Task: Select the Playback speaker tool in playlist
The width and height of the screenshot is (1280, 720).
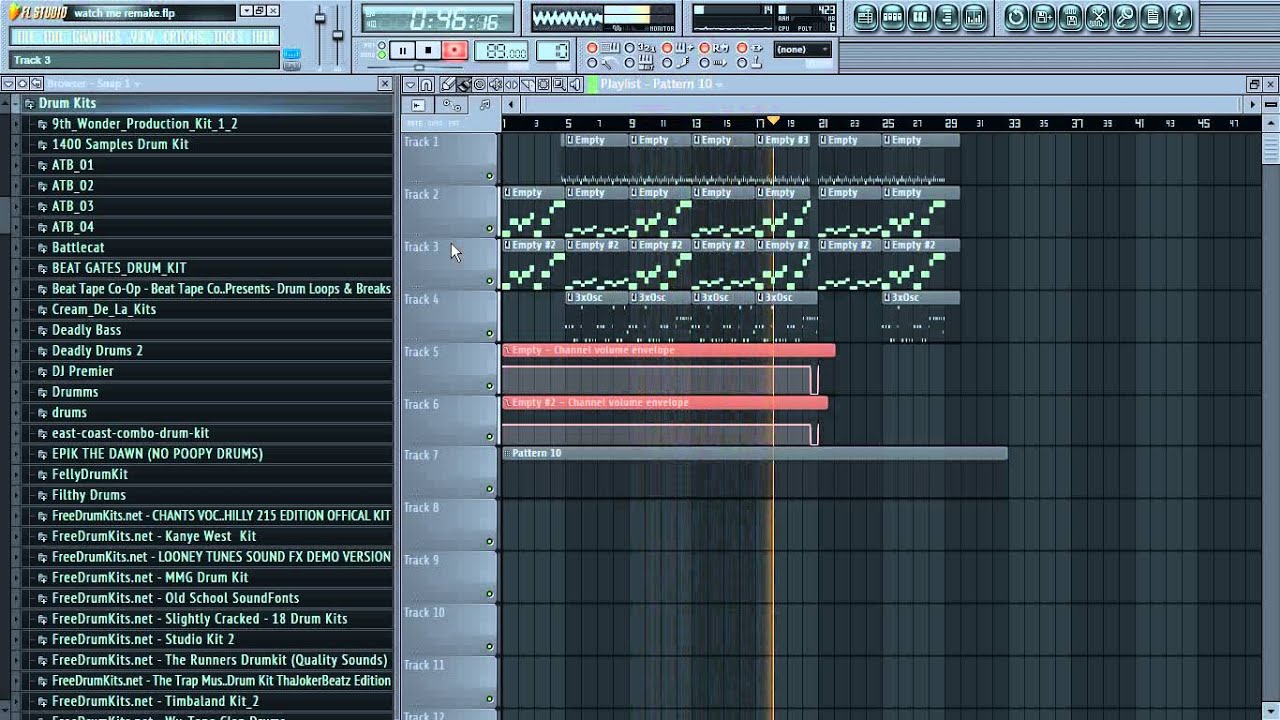Action: click(575, 84)
